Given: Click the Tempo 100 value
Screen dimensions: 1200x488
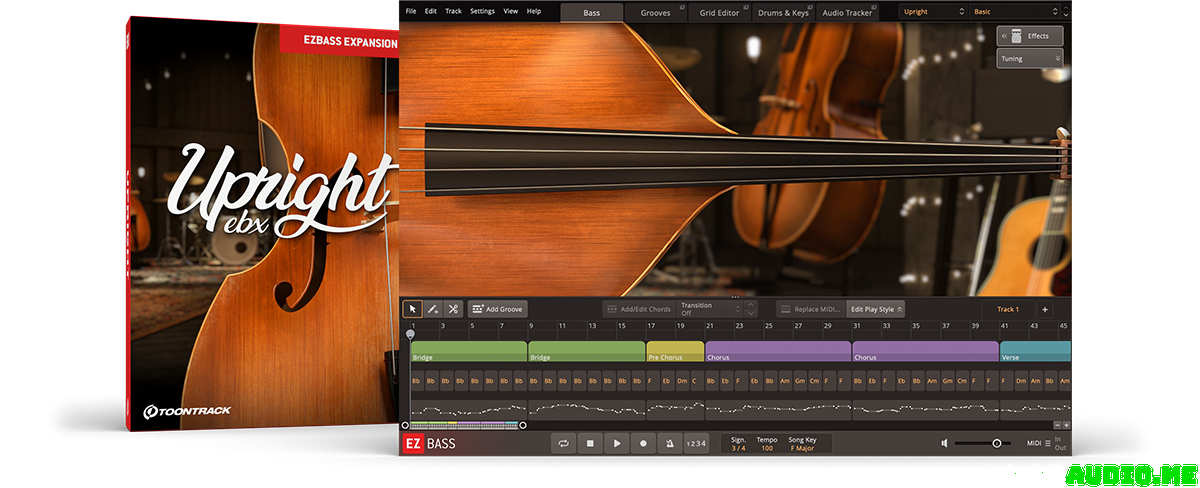Looking at the screenshot, I should (767, 448).
